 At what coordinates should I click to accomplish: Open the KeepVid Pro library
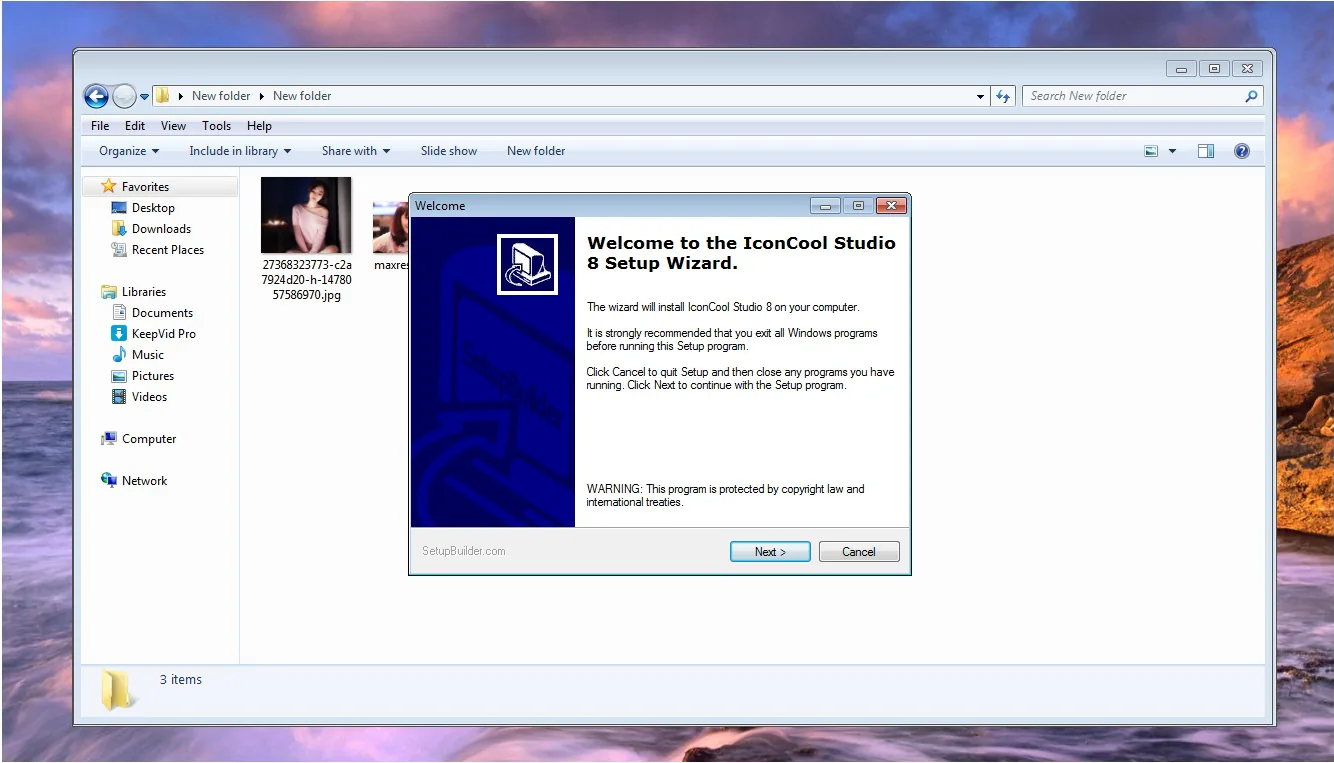pos(163,334)
